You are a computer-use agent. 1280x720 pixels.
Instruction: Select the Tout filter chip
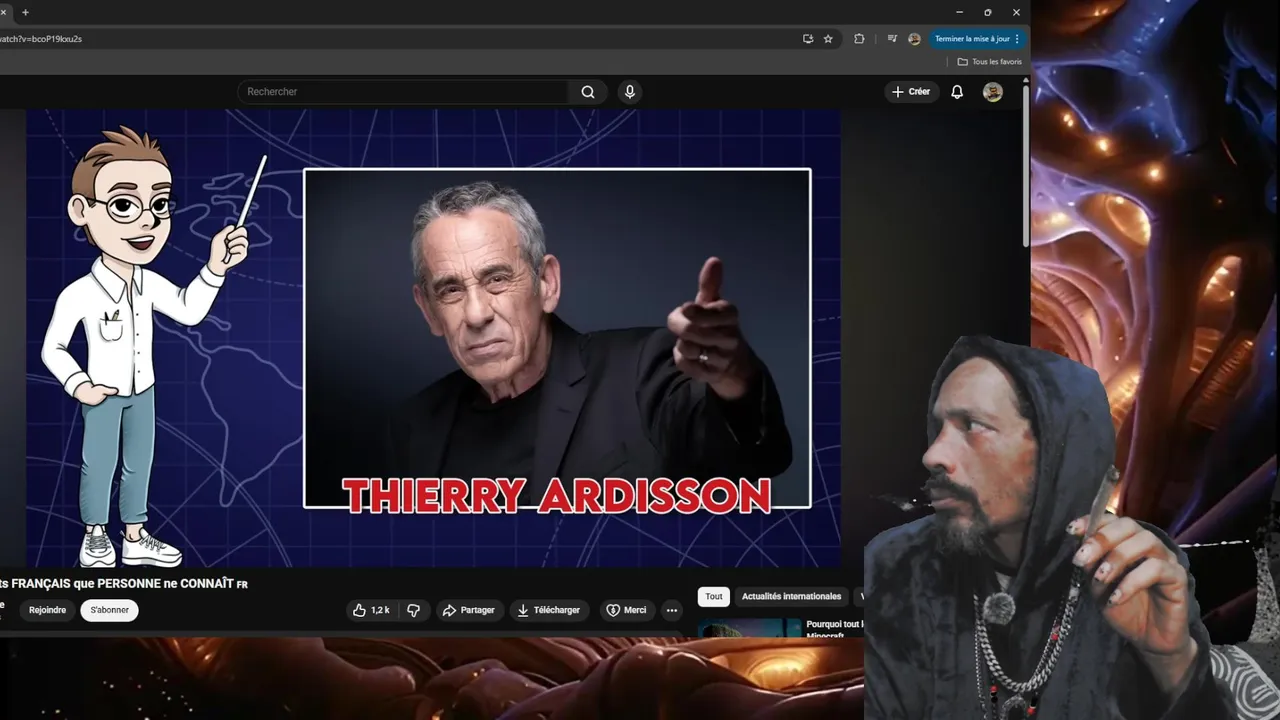714,596
